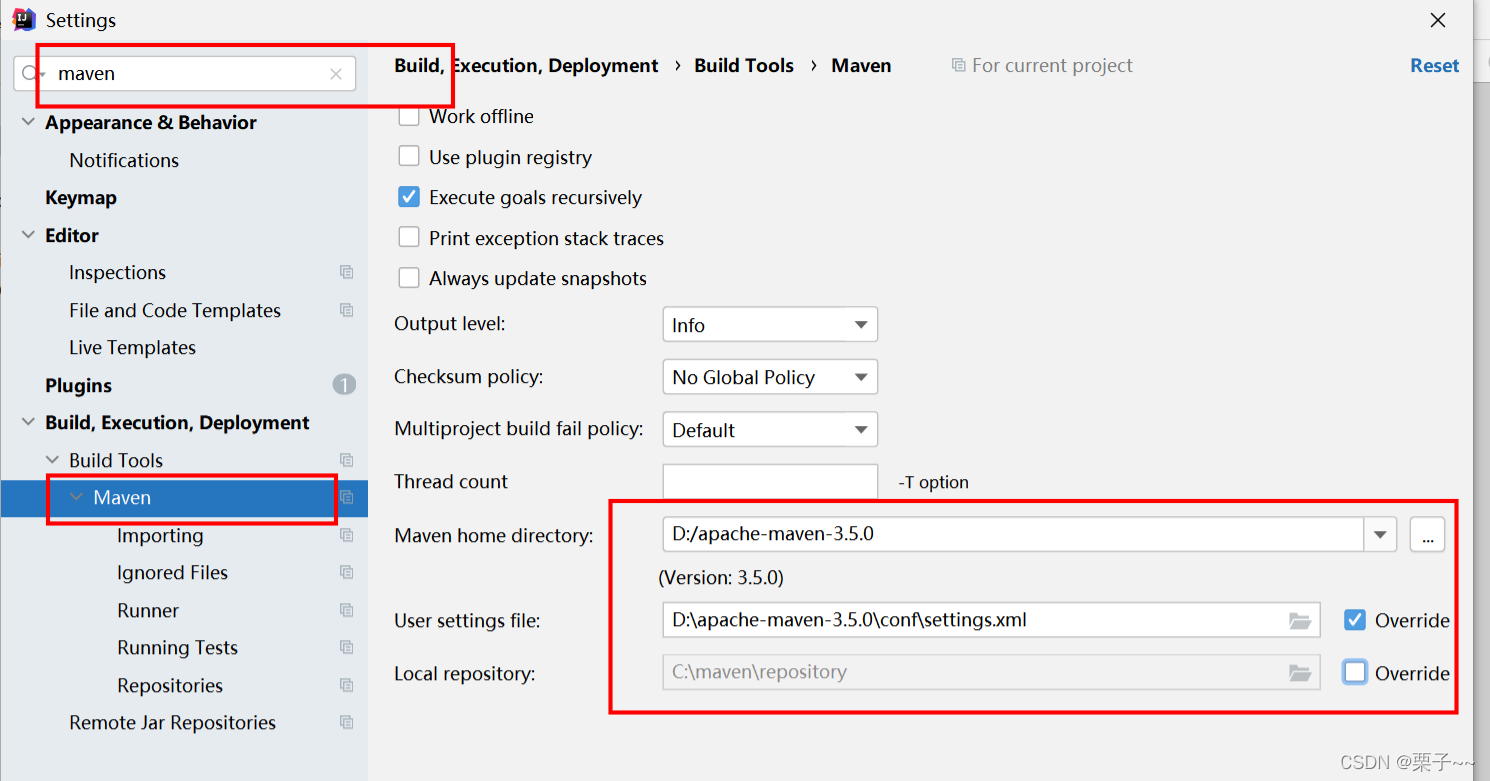
Task: Enable Always update snapshots
Action: (409, 278)
